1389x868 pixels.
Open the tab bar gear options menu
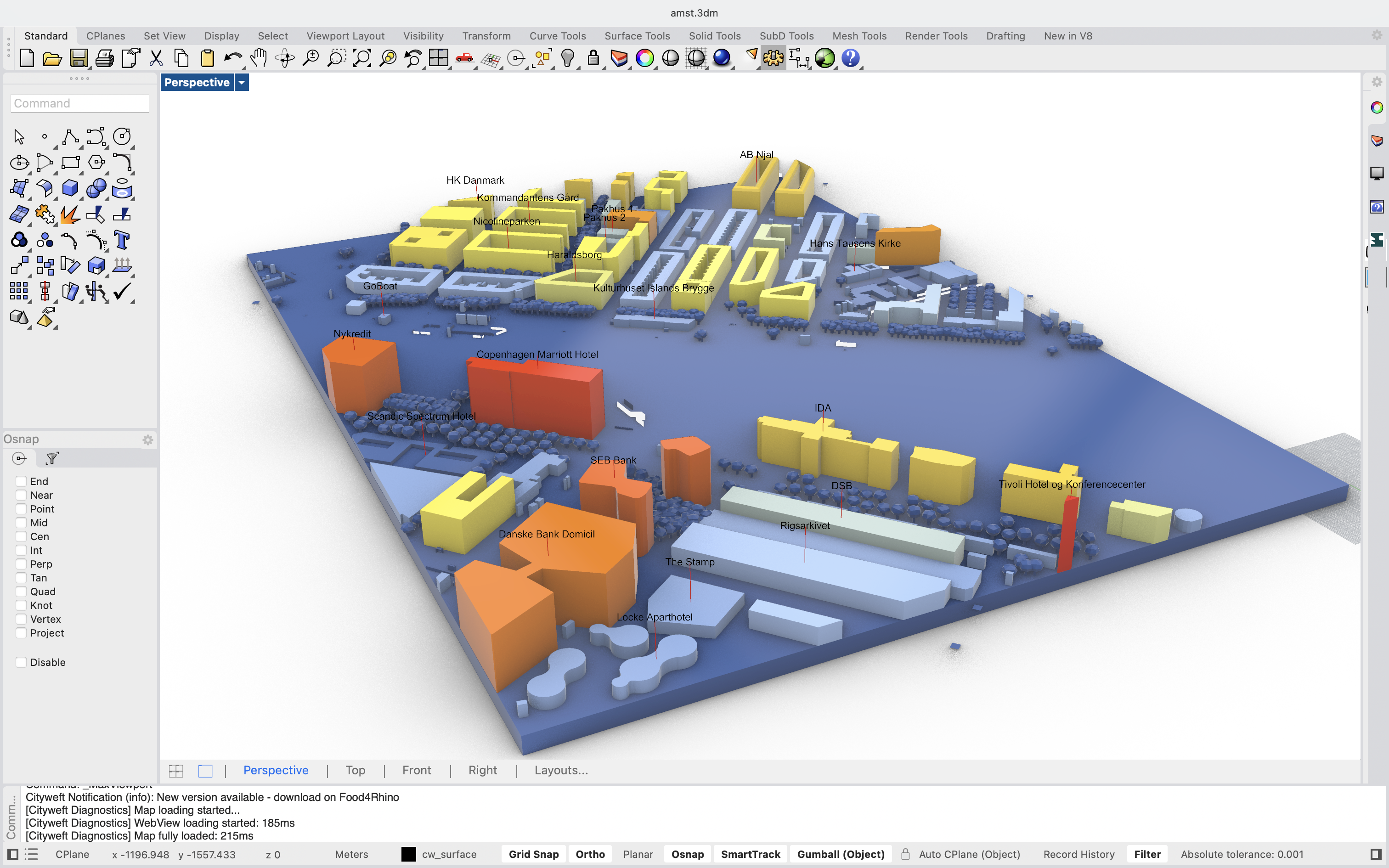coord(1377,36)
